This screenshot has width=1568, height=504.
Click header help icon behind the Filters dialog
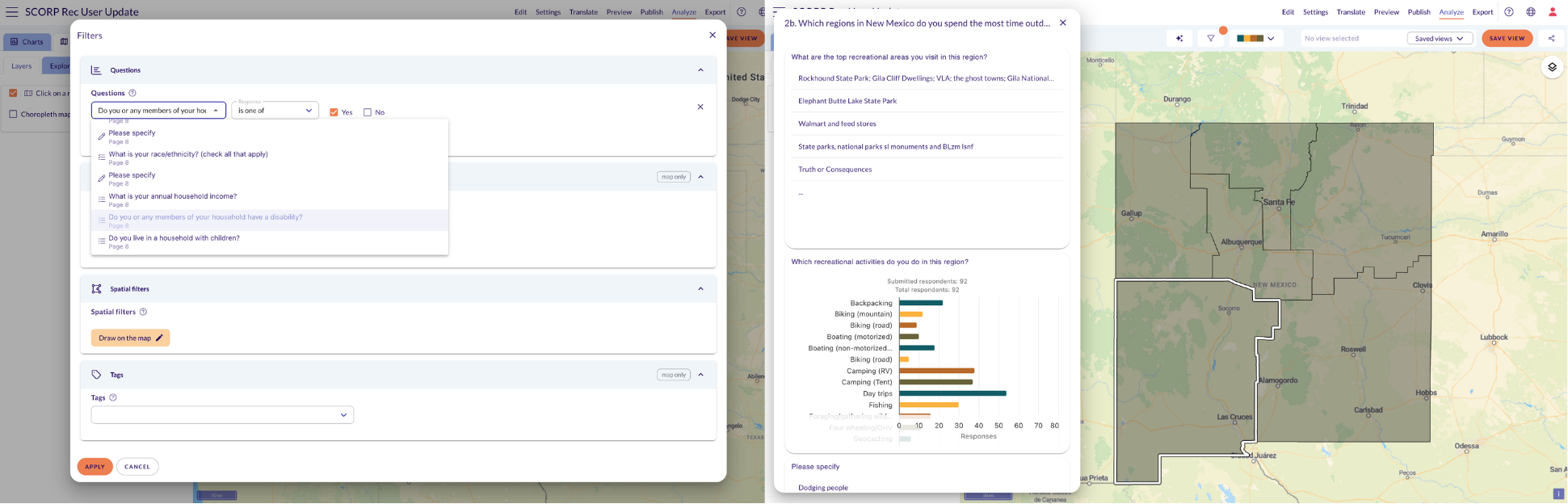pyautogui.click(x=742, y=12)
